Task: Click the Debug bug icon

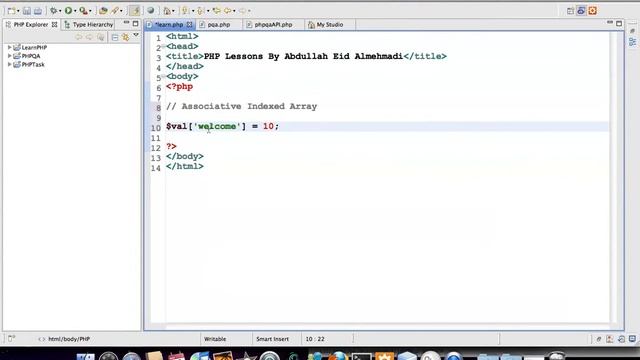Action: pos(53,11)
